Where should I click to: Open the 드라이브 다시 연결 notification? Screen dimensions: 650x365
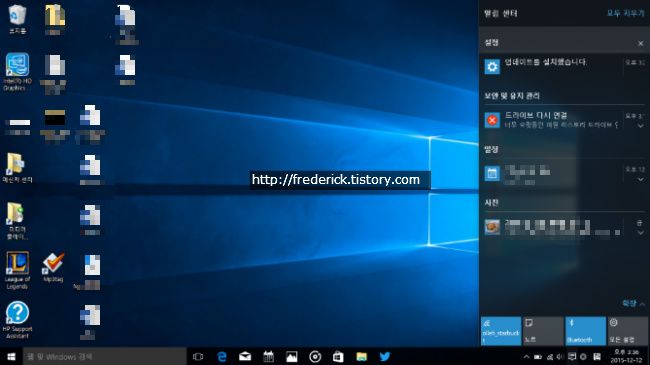click(x=564, y=120)
